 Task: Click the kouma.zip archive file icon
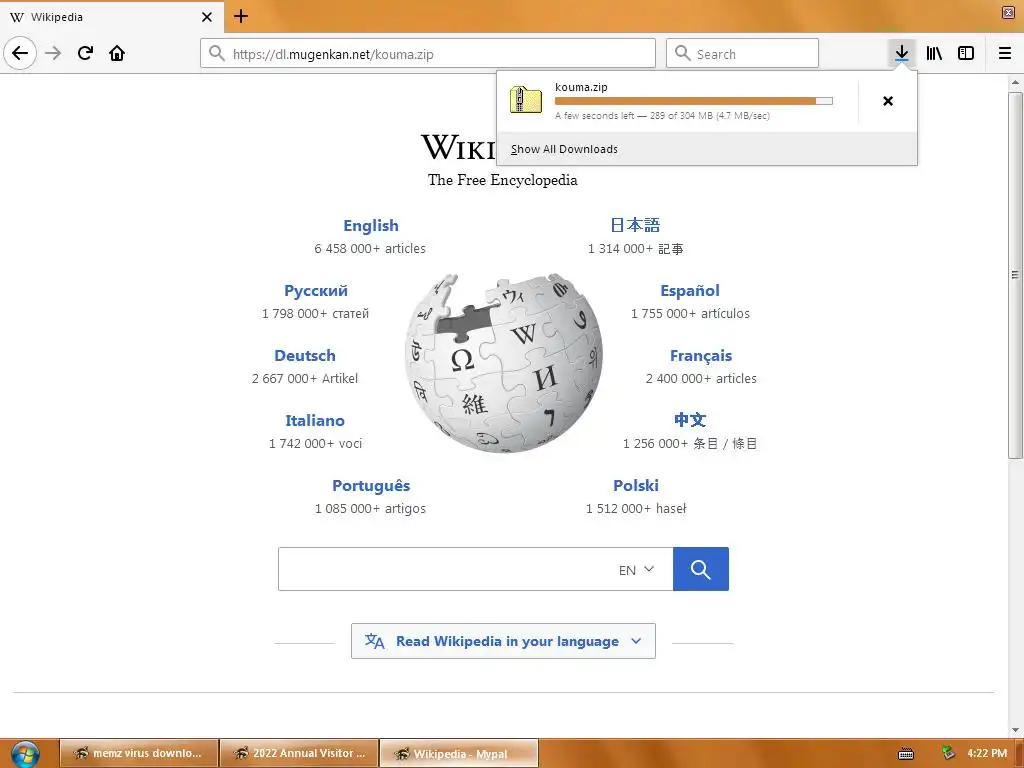coord(526,100)
